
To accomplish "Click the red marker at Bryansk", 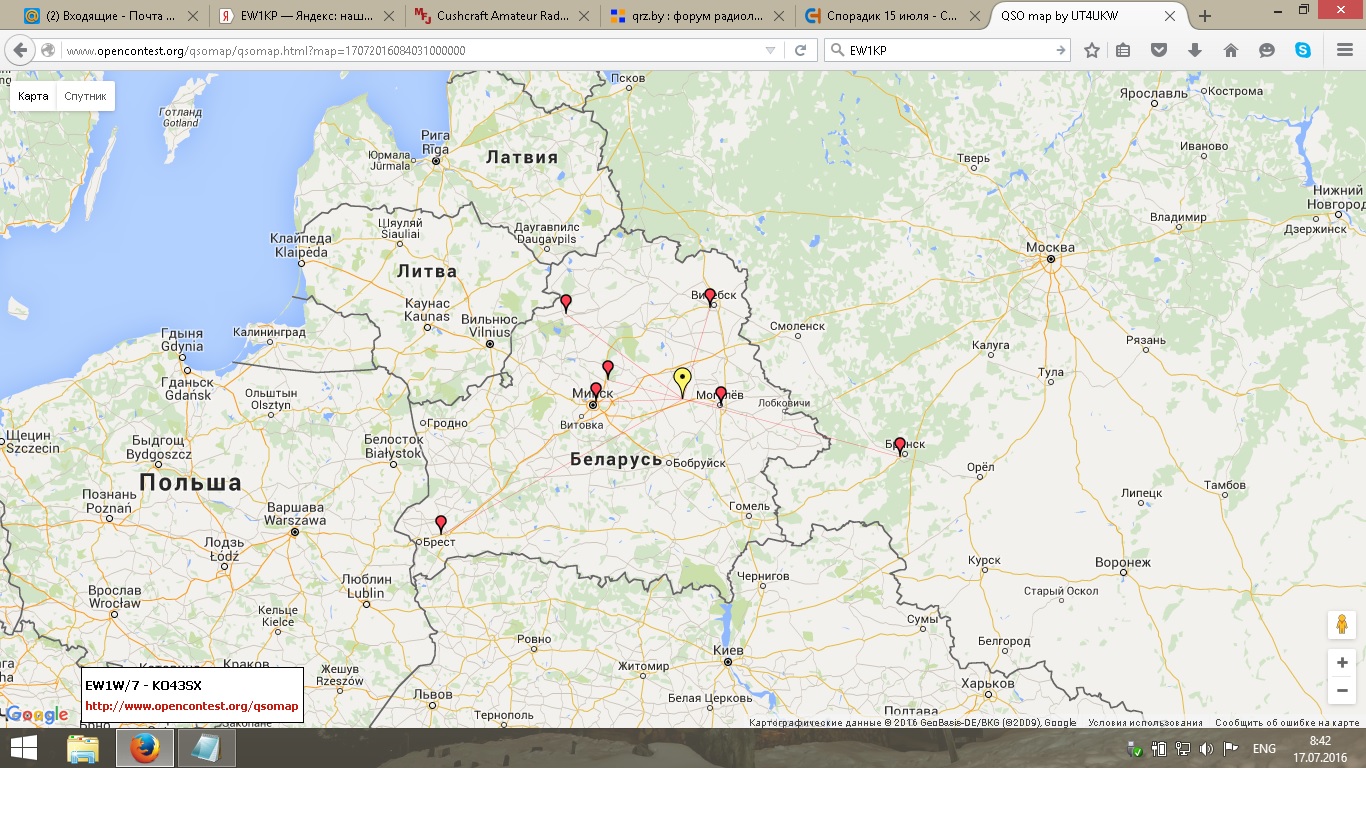I will pyautogui.click(x=899, y=444).
